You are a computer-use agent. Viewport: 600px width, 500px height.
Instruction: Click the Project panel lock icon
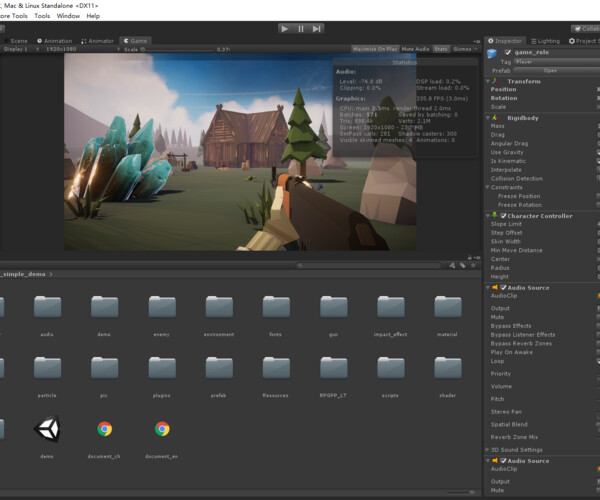pos(470,257)
